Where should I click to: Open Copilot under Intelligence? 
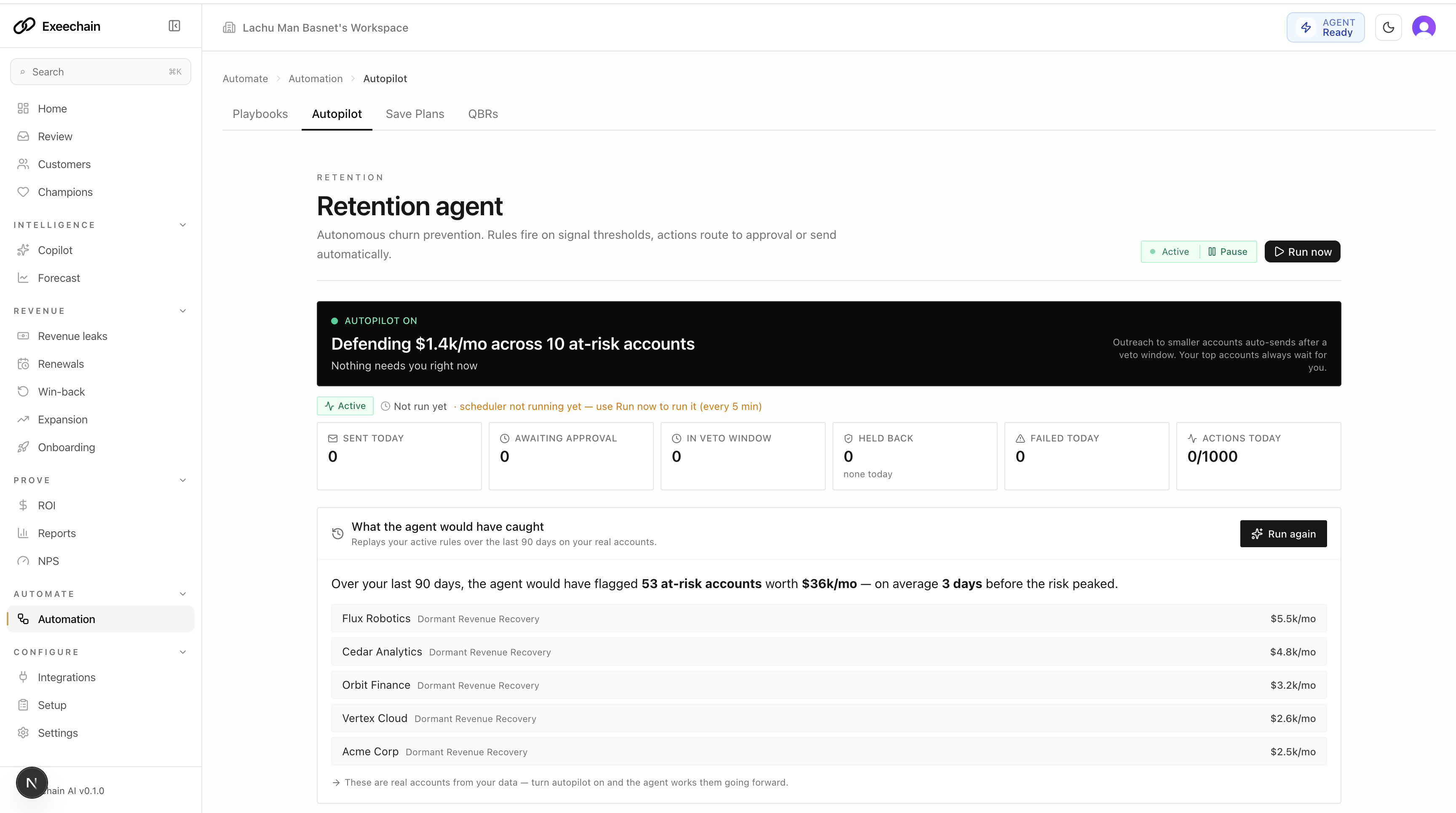point(101,250)
